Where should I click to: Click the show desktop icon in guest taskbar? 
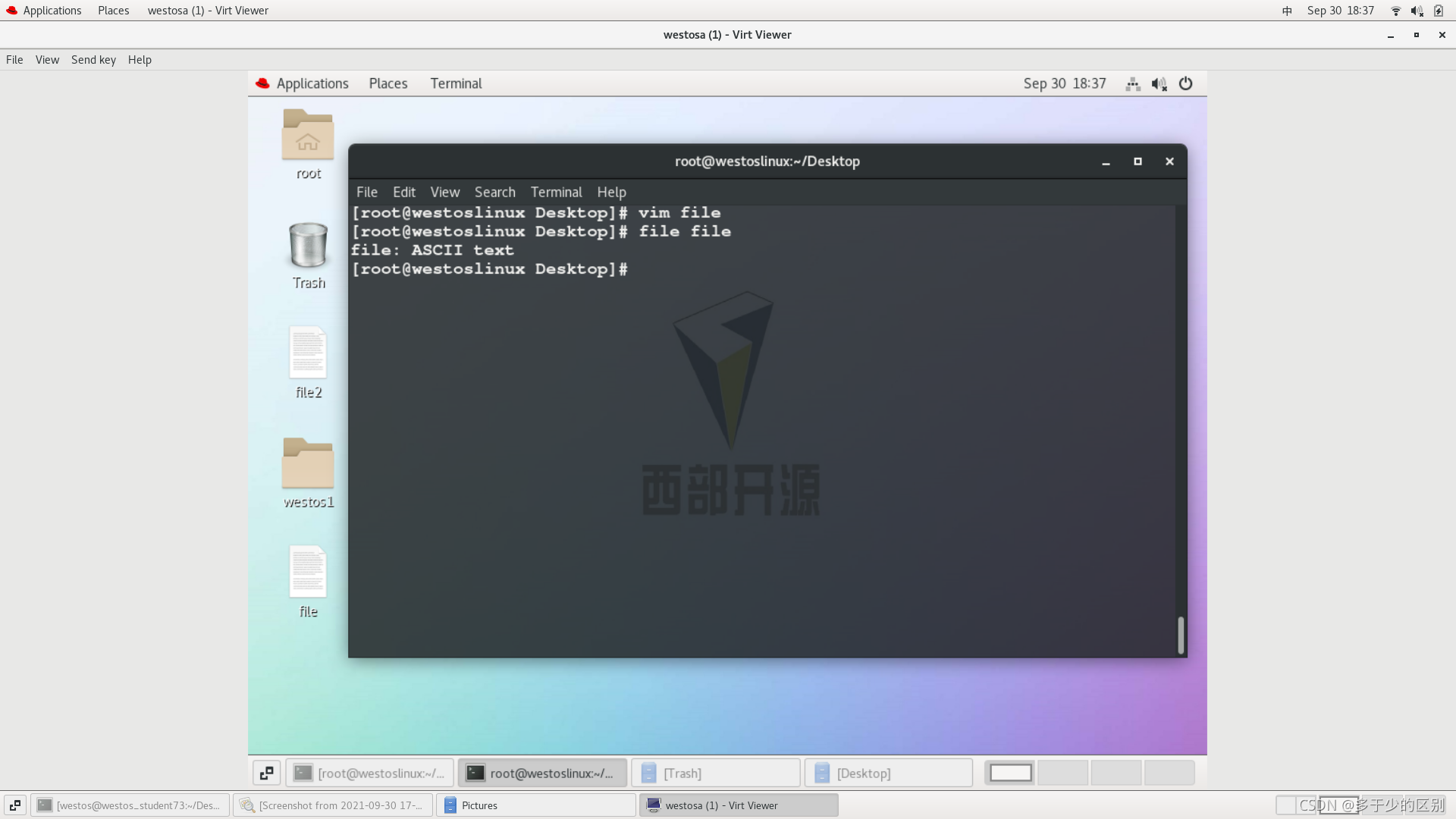(x=266, y=773)
